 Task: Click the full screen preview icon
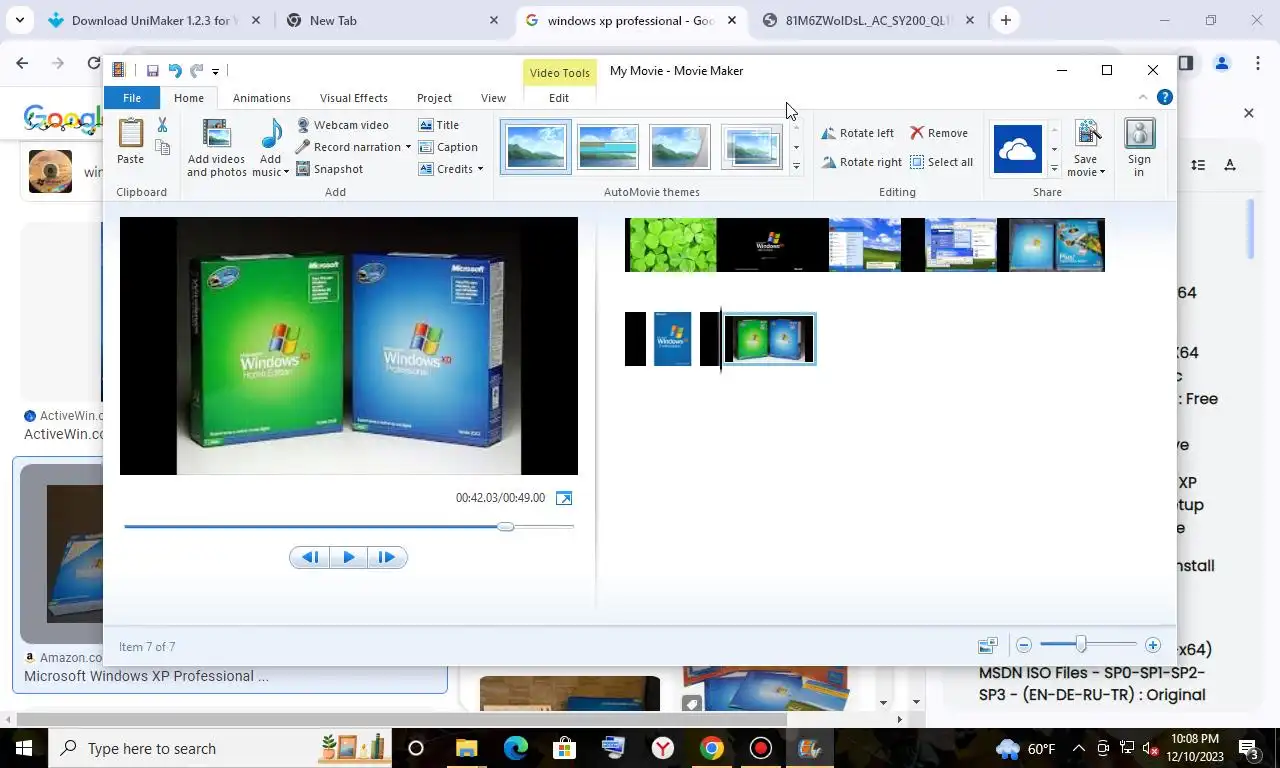point(564,498)
